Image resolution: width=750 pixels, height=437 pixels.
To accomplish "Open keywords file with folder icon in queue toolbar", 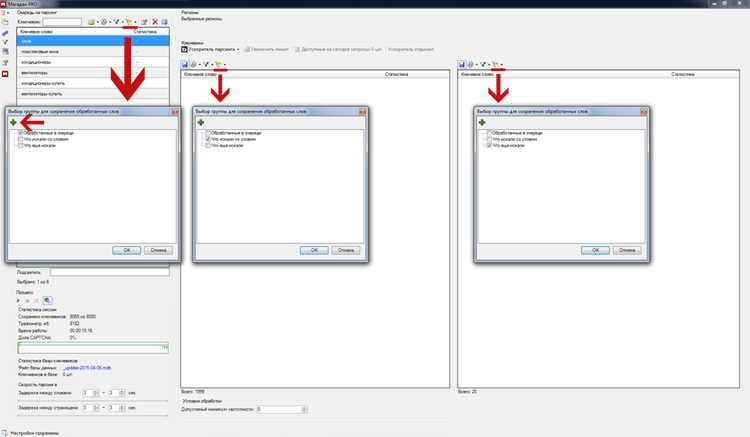I will [x=91, y=22].
